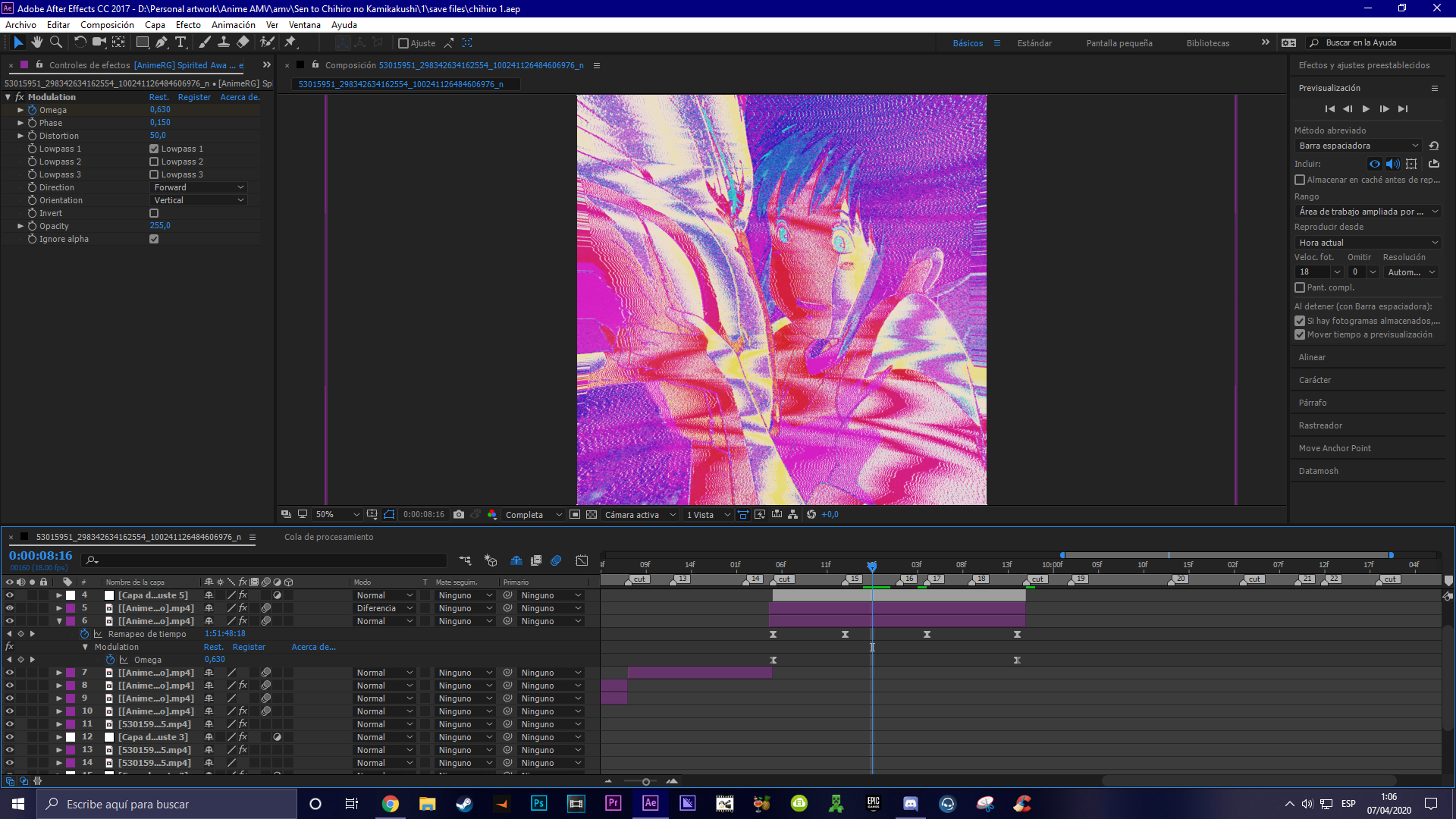Viewport: 1456px width, 819px height.
Task: Open the Graph Editor
Action: 582,560
